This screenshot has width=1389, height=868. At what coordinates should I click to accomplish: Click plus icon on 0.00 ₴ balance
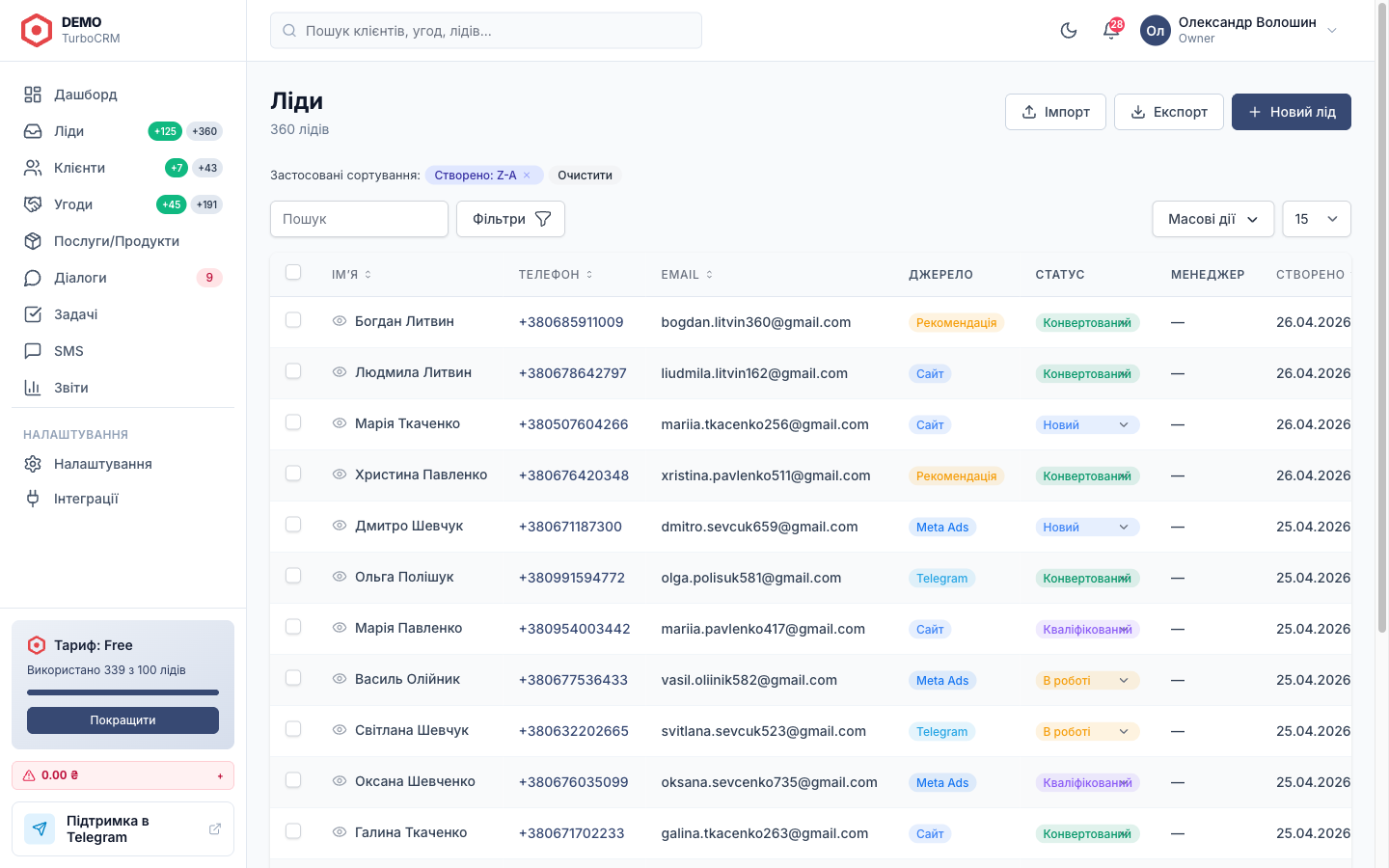click(x=220, y=775)
